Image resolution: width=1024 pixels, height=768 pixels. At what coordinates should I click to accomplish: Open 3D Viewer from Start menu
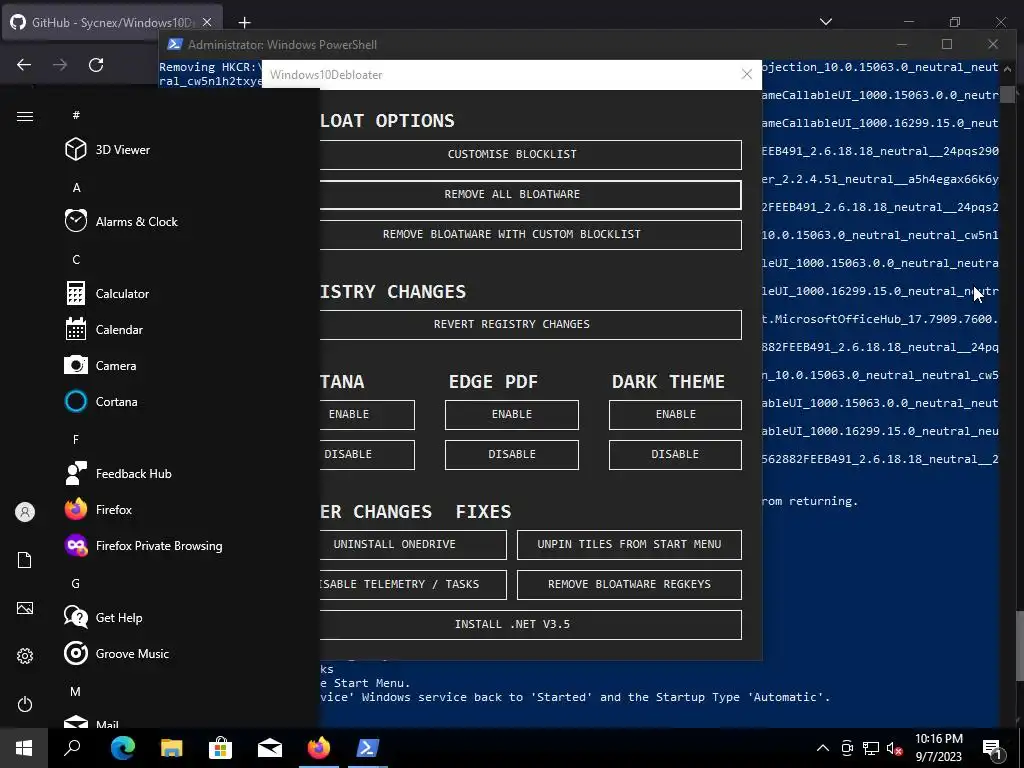pos(123,150)
